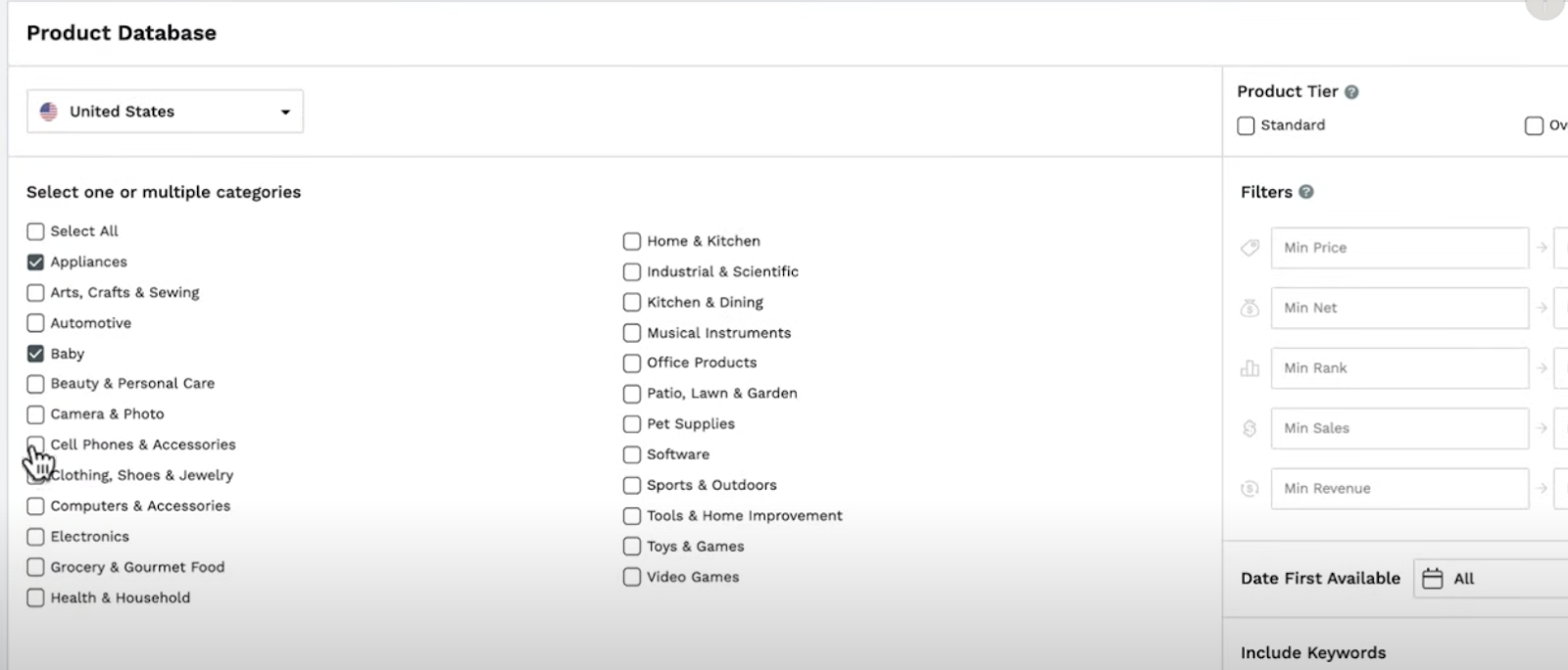The height and width of the screenshot is (670, 1568).
Task: Click the money bag icon next to Min Net
Action: 1249,308
